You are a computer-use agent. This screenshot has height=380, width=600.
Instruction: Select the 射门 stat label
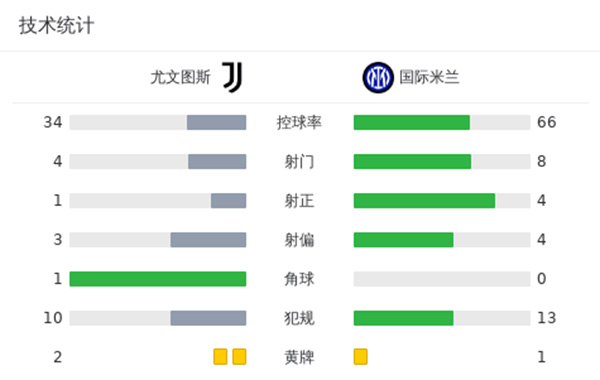299,161
